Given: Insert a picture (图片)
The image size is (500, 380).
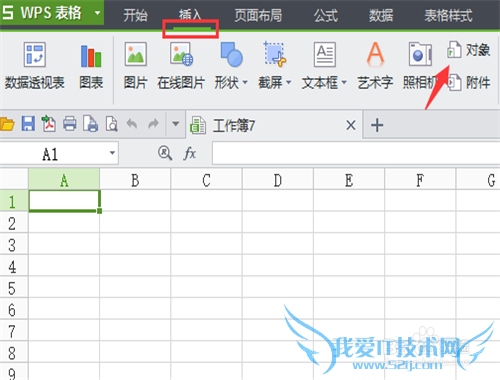Looking at the screenshot, I should coord(135,66).
